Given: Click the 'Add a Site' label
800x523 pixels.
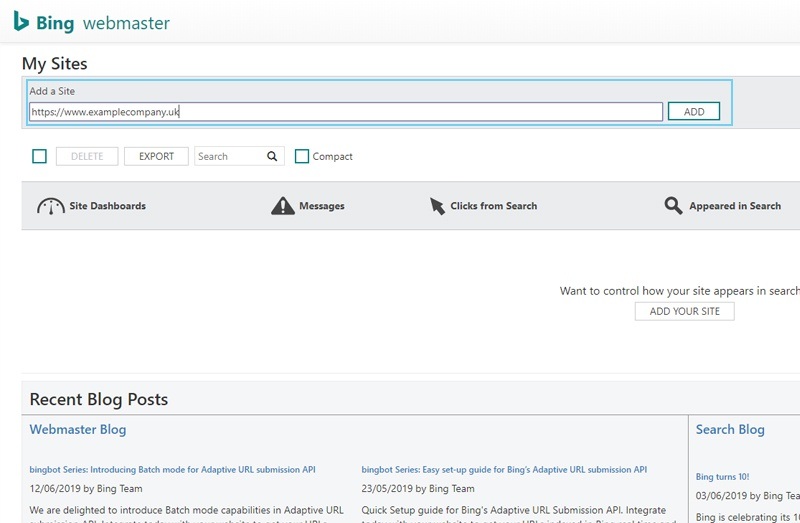Looking at the screenshot, I should (x=52, y=91).
